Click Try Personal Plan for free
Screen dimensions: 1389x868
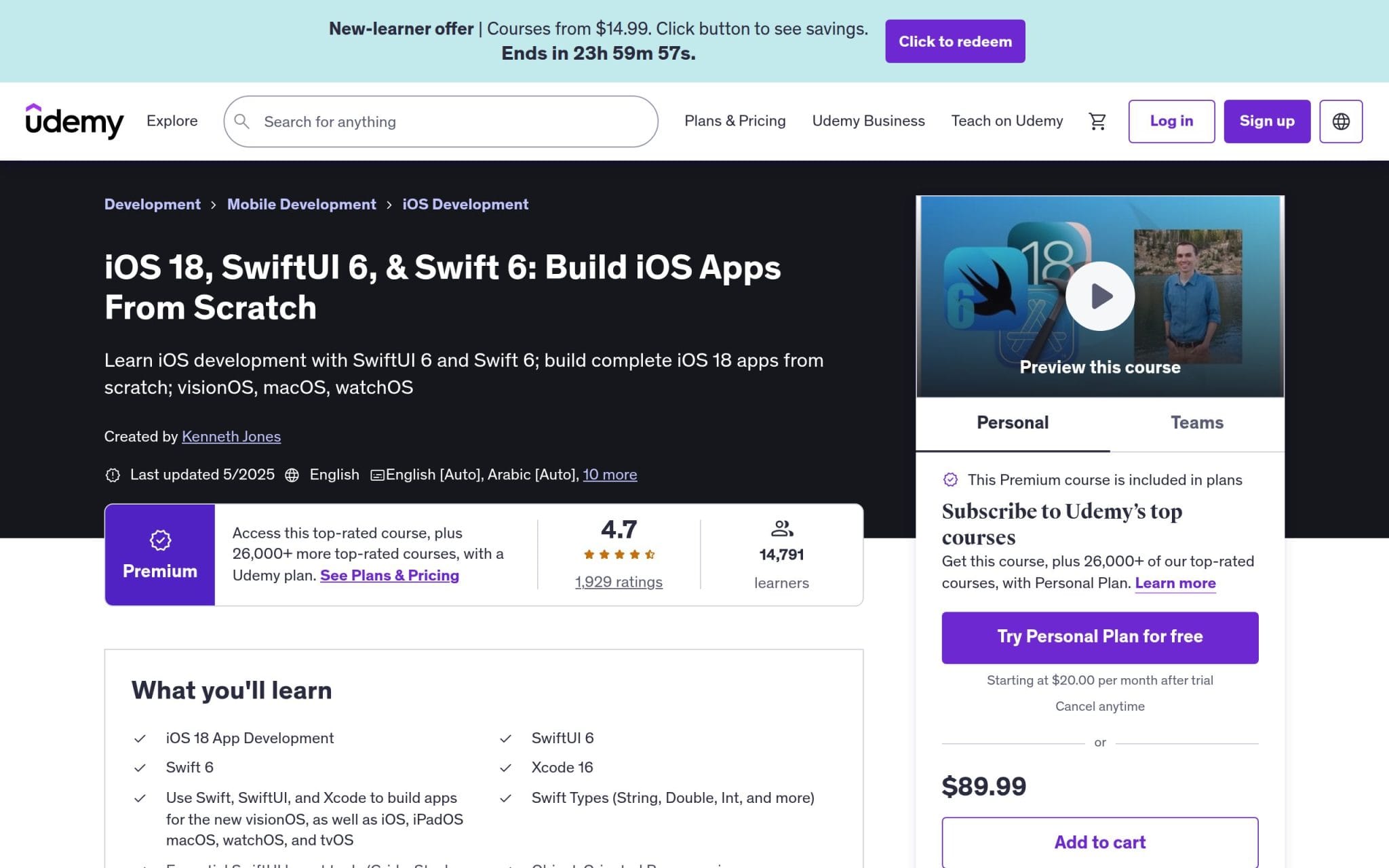1099,637
